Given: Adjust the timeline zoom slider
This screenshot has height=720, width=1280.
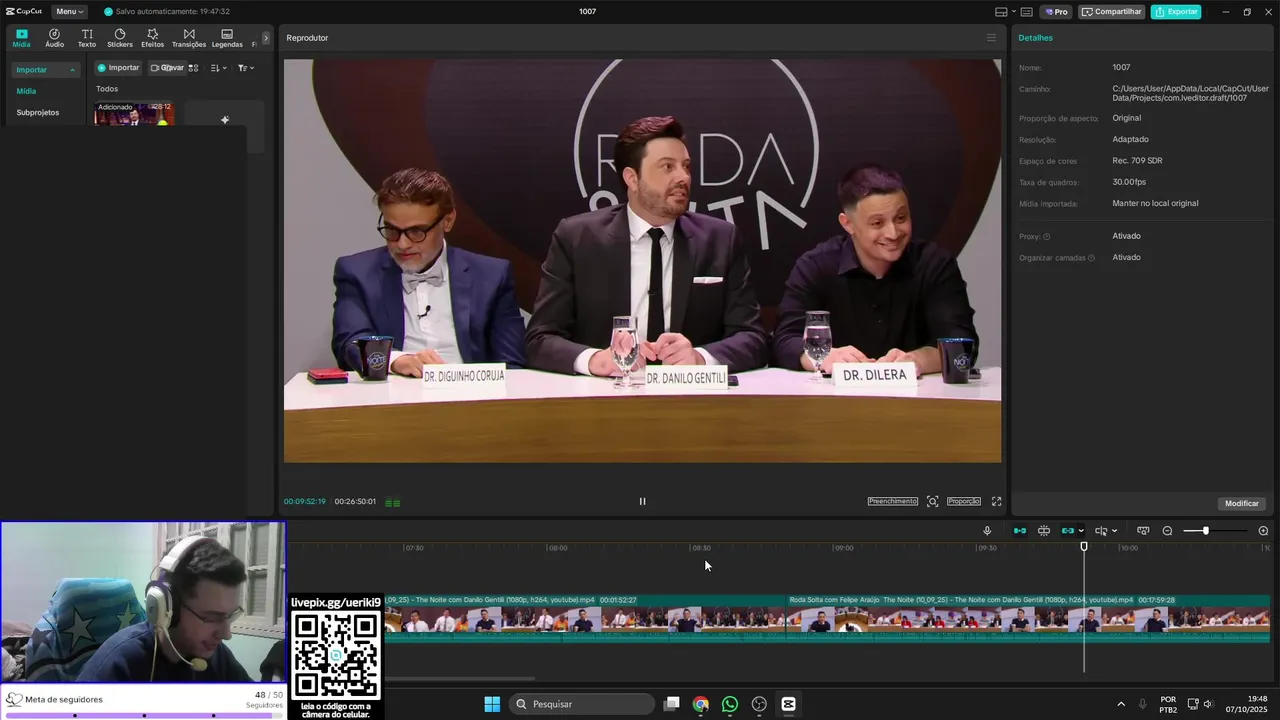Looking at the screenshot, I should [x=1205, y=531].
